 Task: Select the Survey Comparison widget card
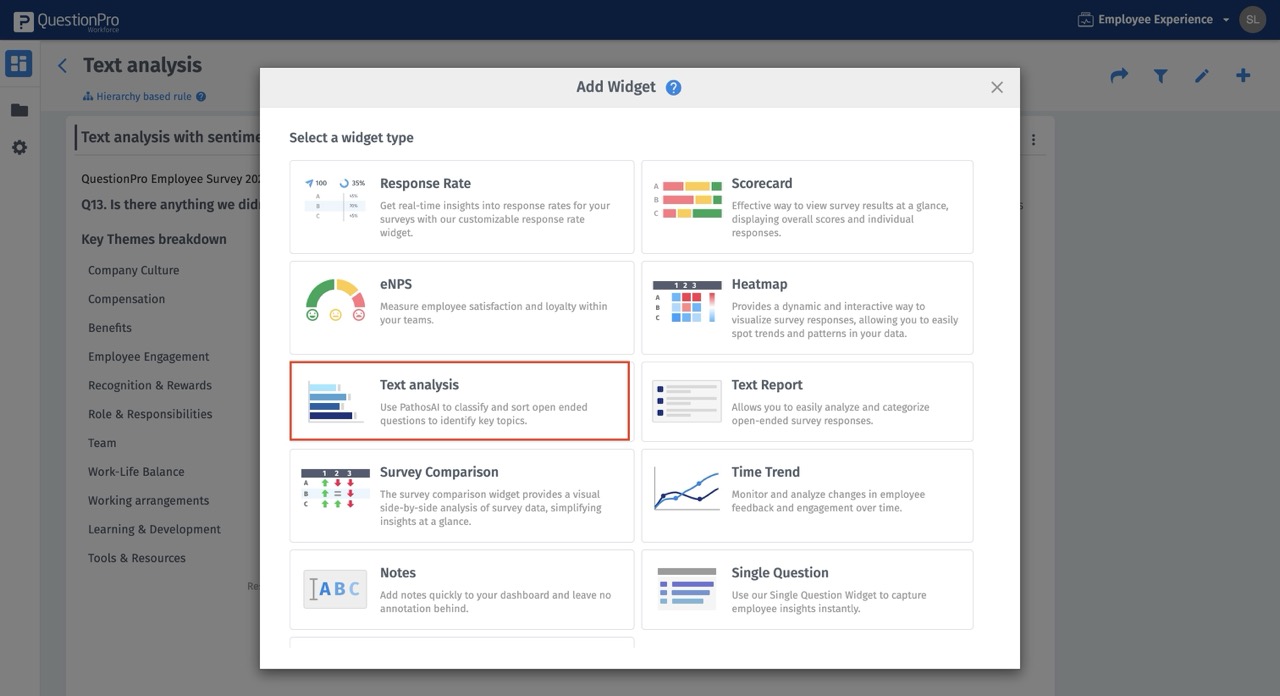click(x=462, y=496)
